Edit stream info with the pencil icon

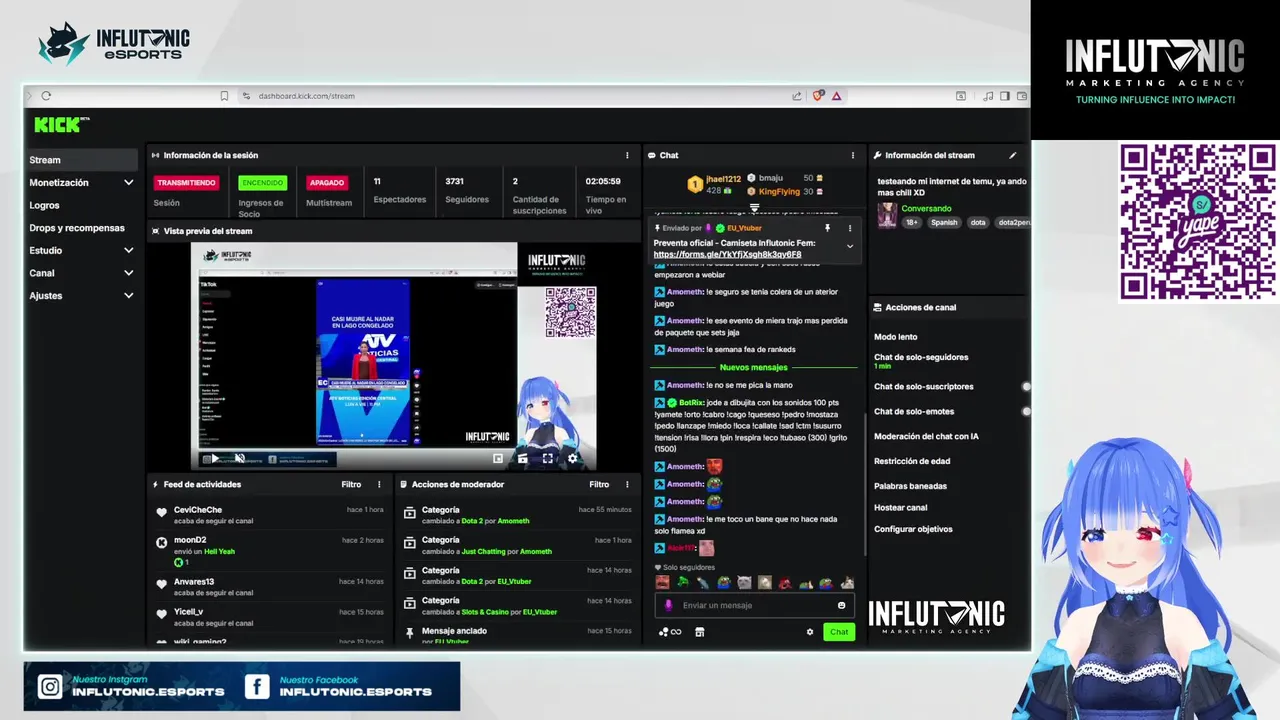(x=1013, y=155)
